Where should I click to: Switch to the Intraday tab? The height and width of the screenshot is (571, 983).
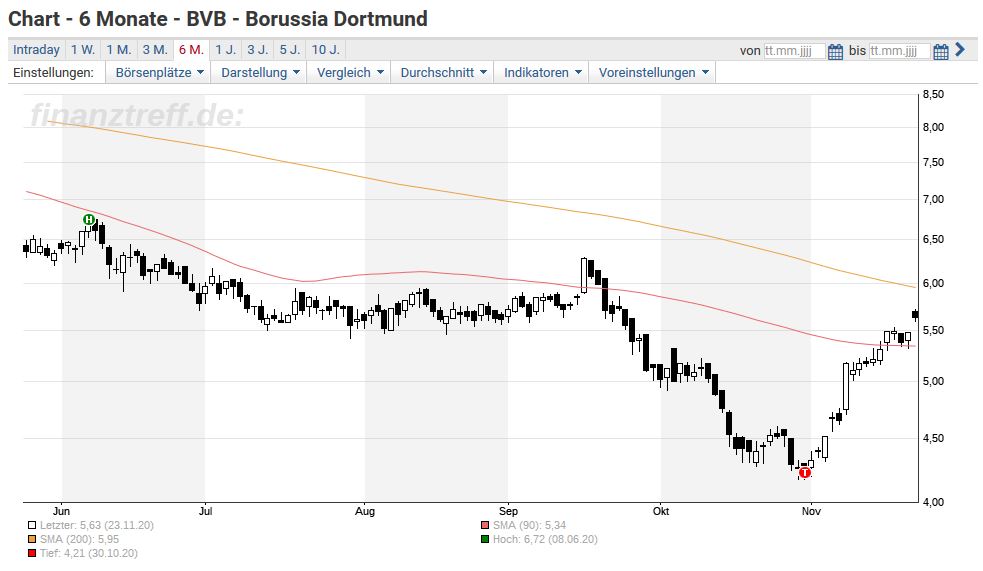pyautogui.click(x=36, y=50)
